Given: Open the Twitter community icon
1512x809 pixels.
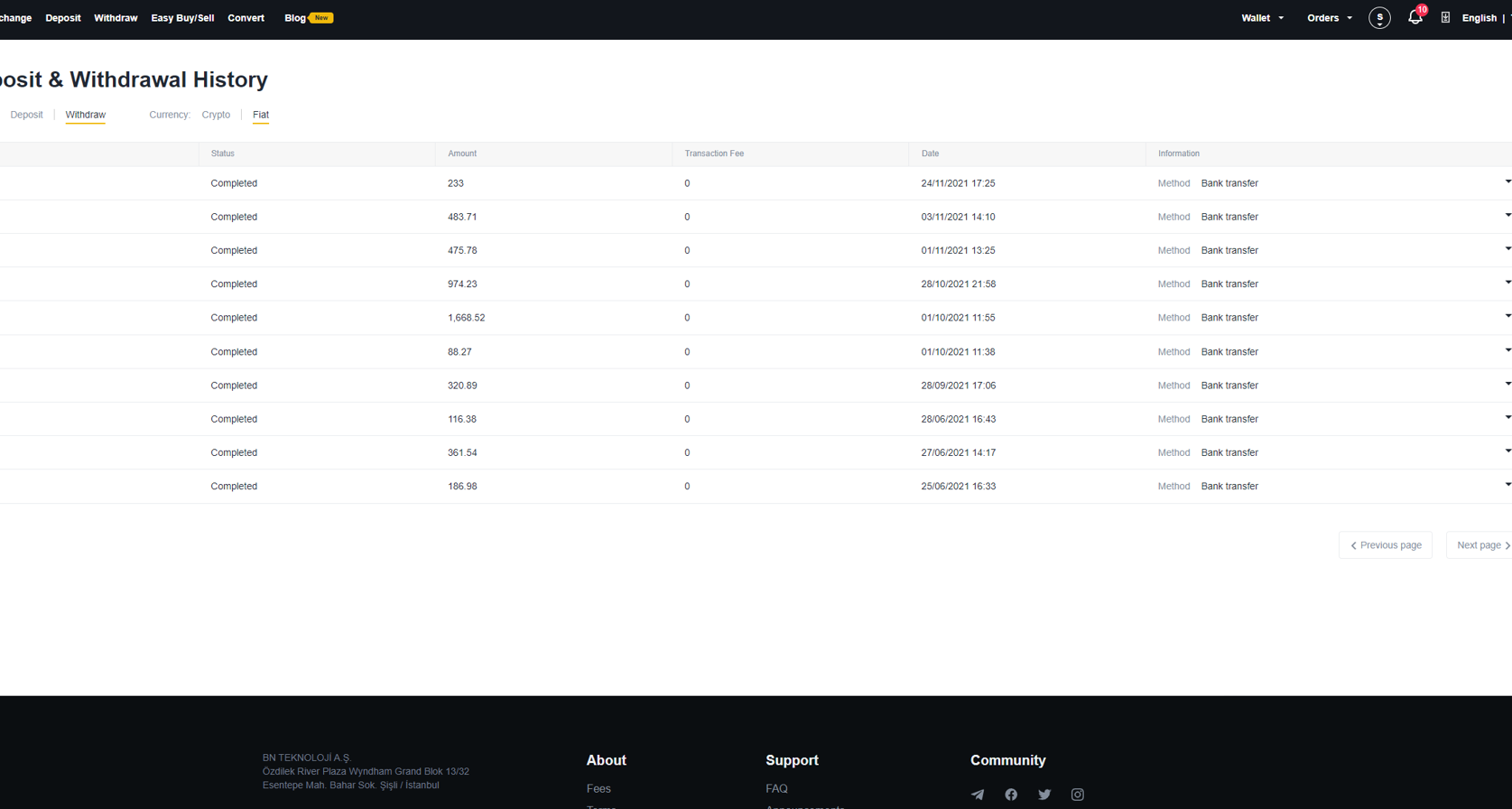Looking at the screenshot, I should [x=1044, y=795].
